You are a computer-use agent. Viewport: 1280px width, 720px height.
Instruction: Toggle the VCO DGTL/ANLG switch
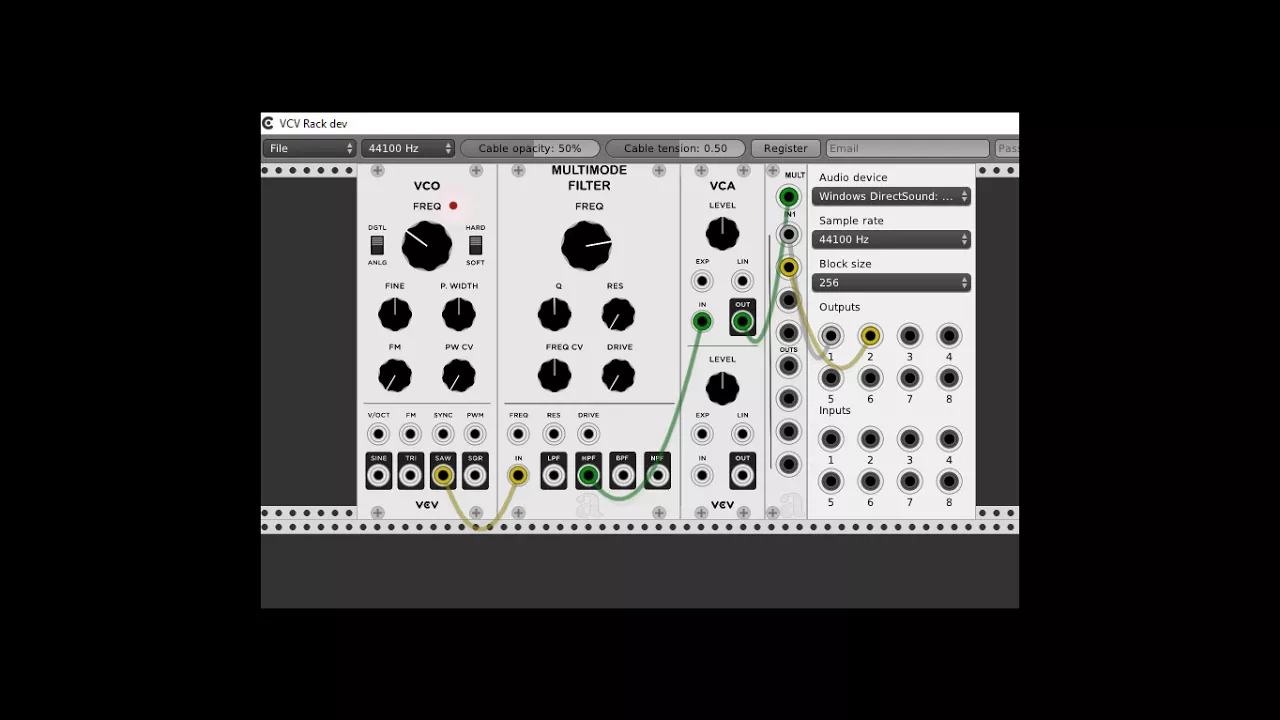(377, 245)
